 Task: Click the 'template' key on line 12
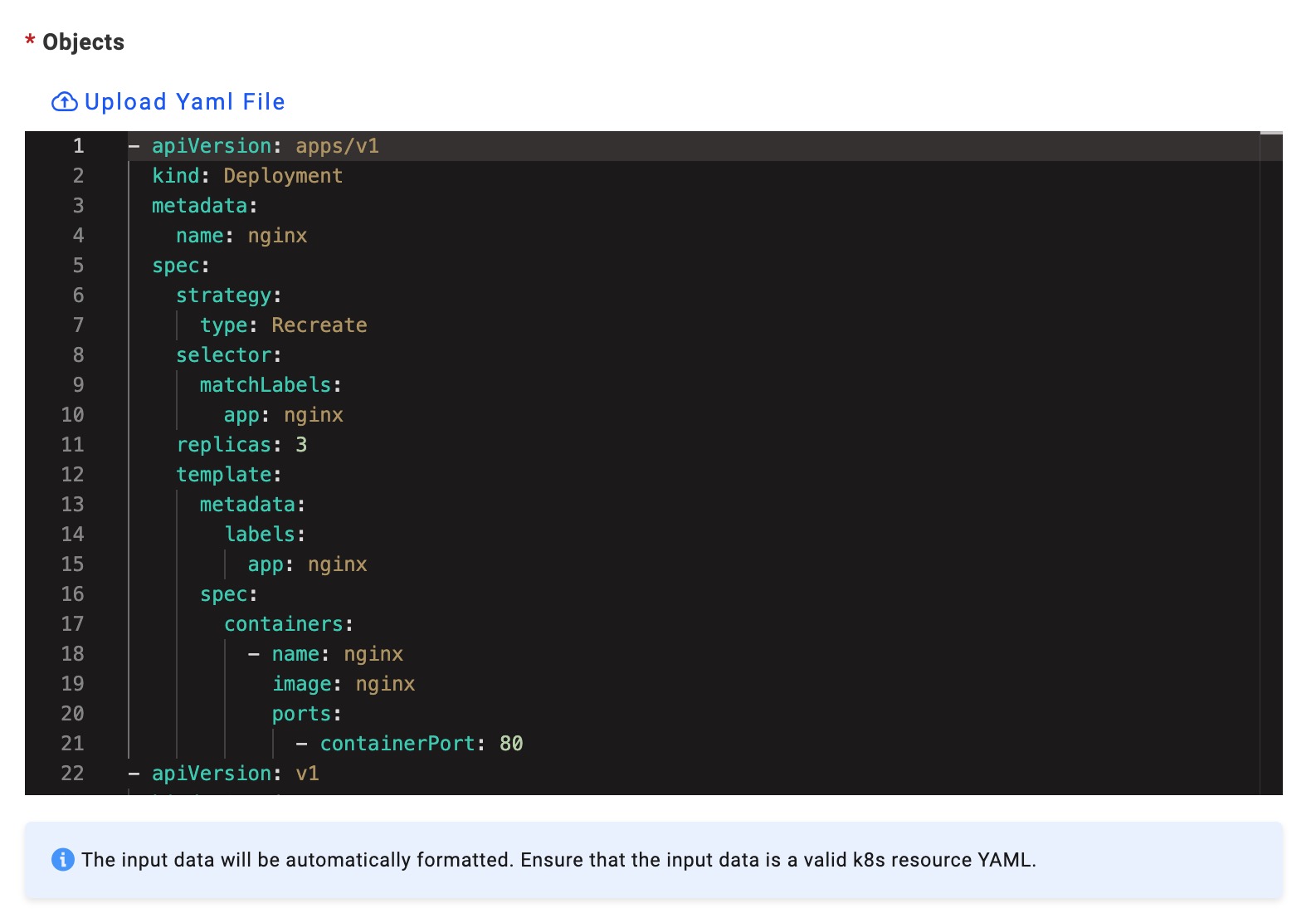[x=224, y=475]
